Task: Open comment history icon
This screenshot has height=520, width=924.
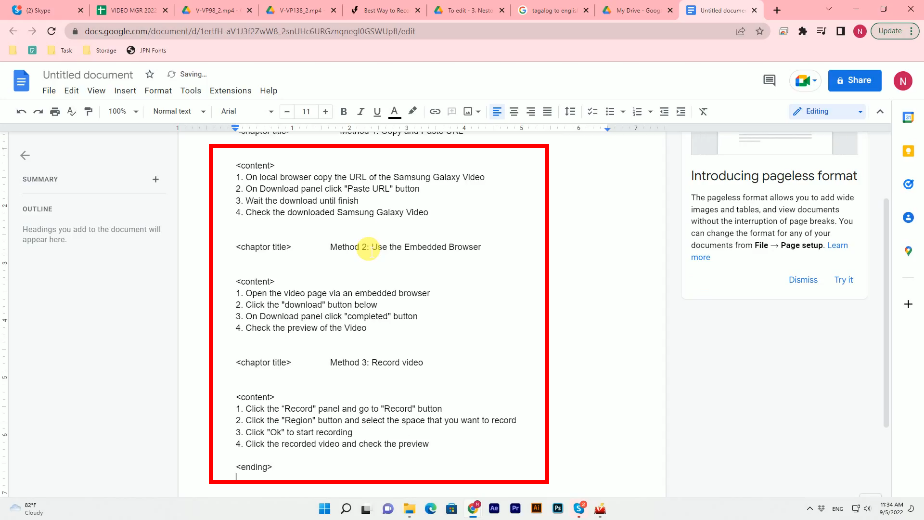Action: [769, 80]
